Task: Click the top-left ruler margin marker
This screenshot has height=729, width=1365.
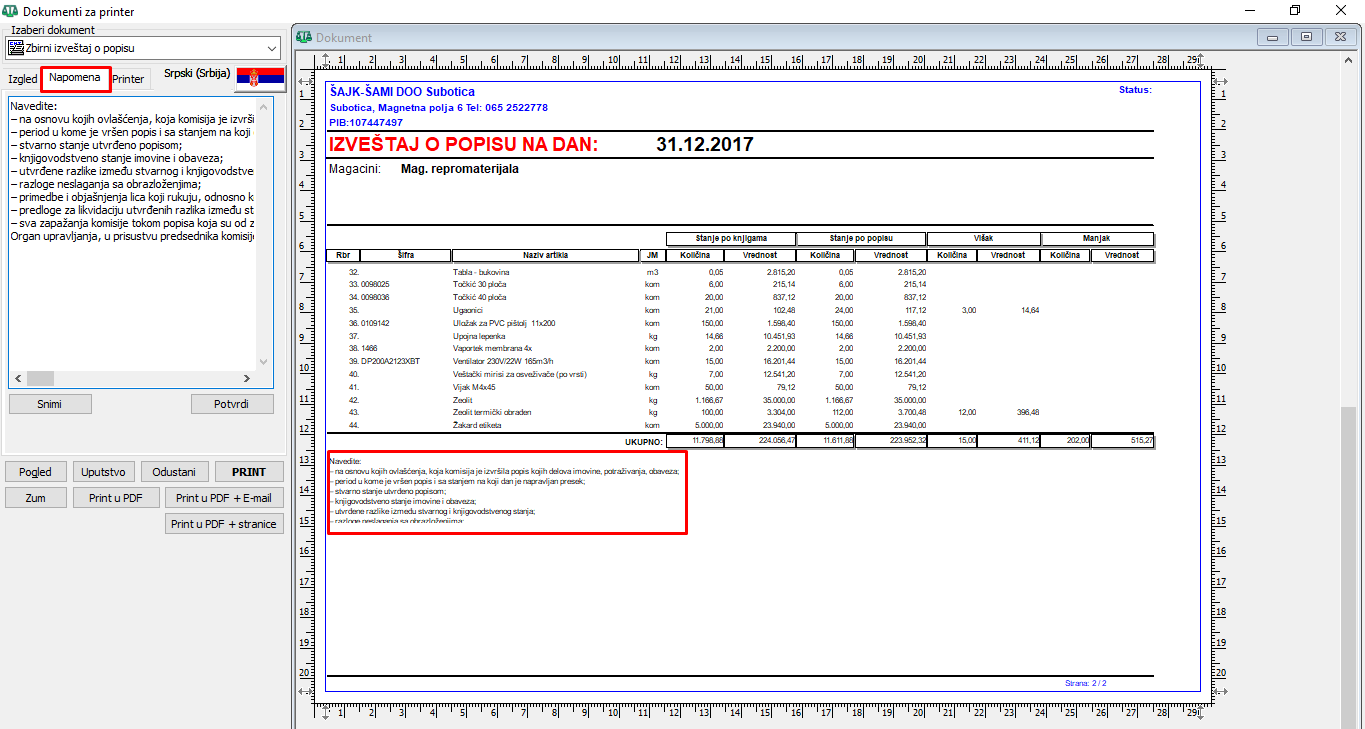Action: point(326,59)
